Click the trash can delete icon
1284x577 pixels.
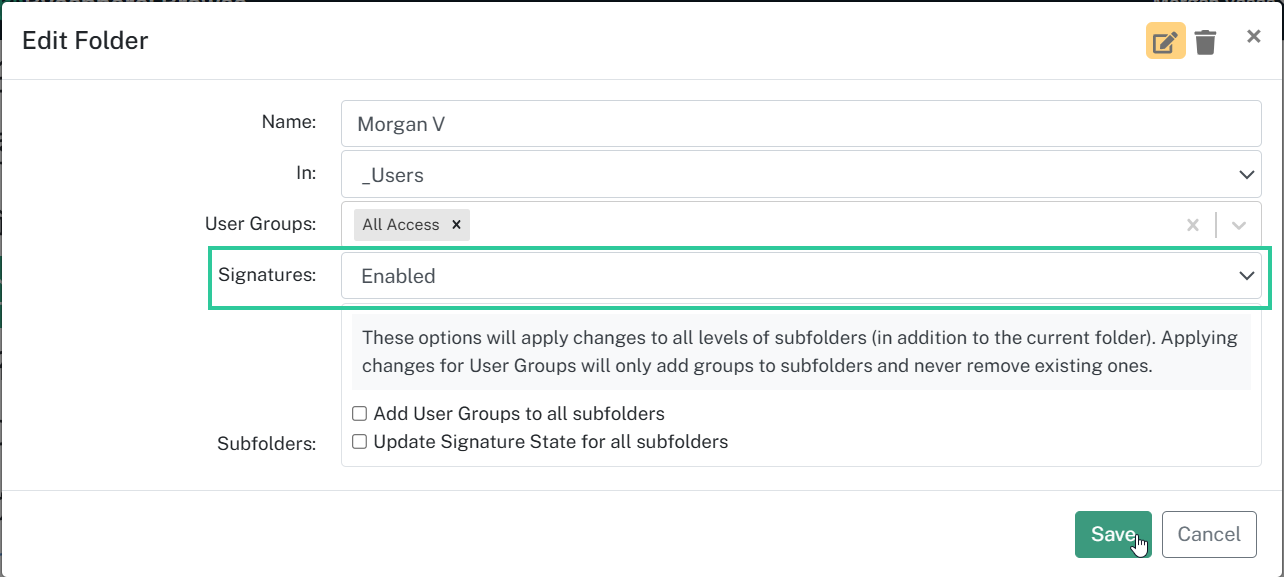(1206, 42)
